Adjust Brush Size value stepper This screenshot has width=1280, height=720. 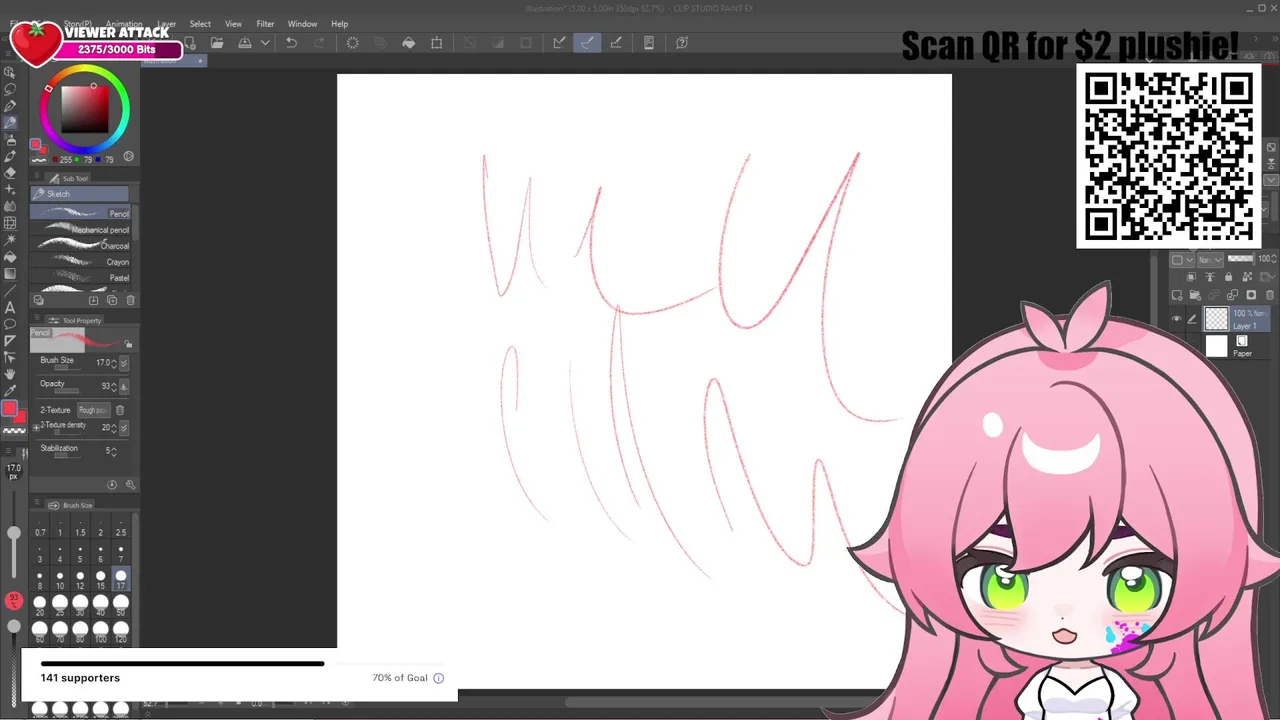(x=113, y=363)
